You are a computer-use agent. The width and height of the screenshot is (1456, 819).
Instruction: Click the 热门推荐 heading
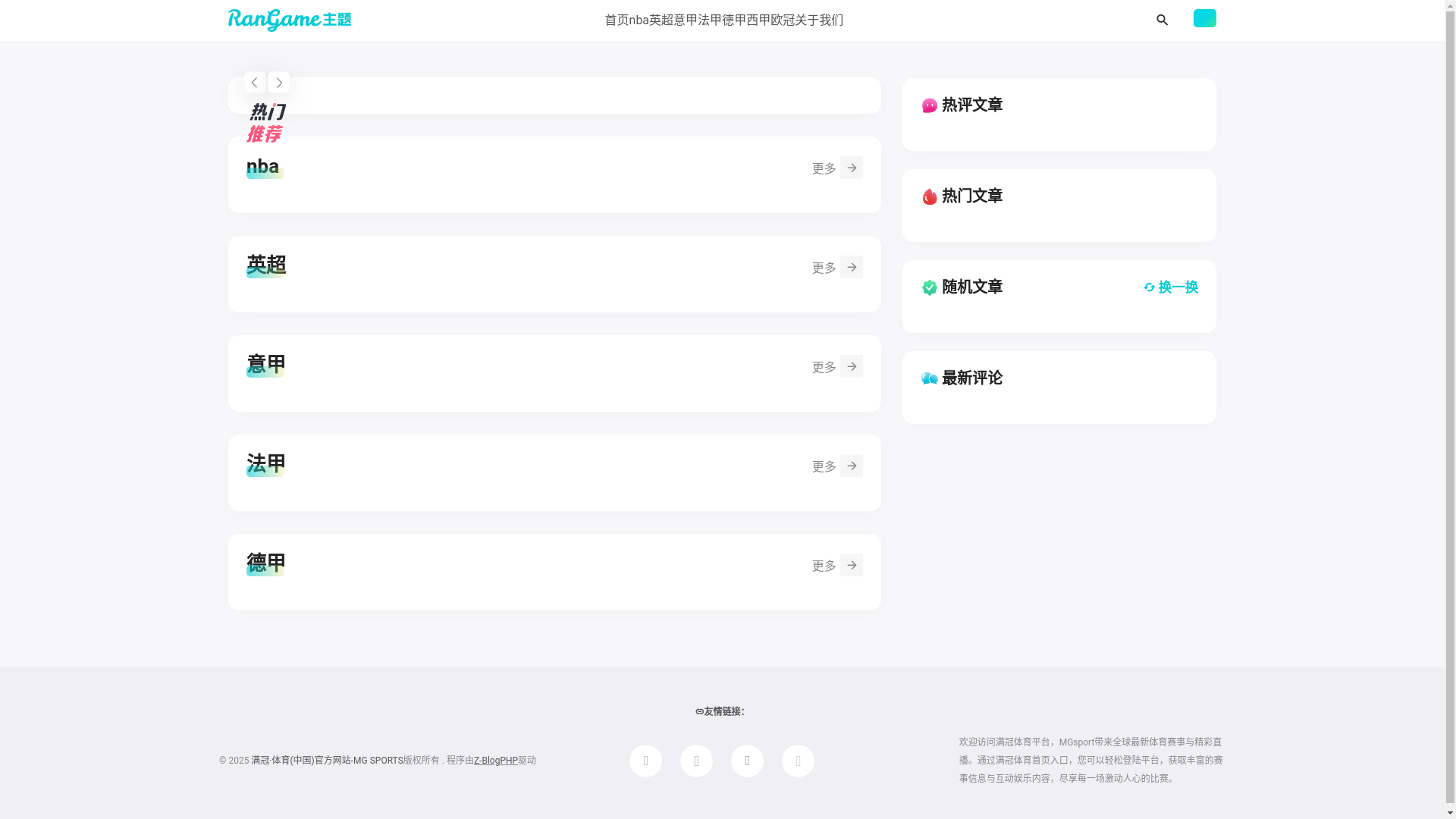point(265,123)
